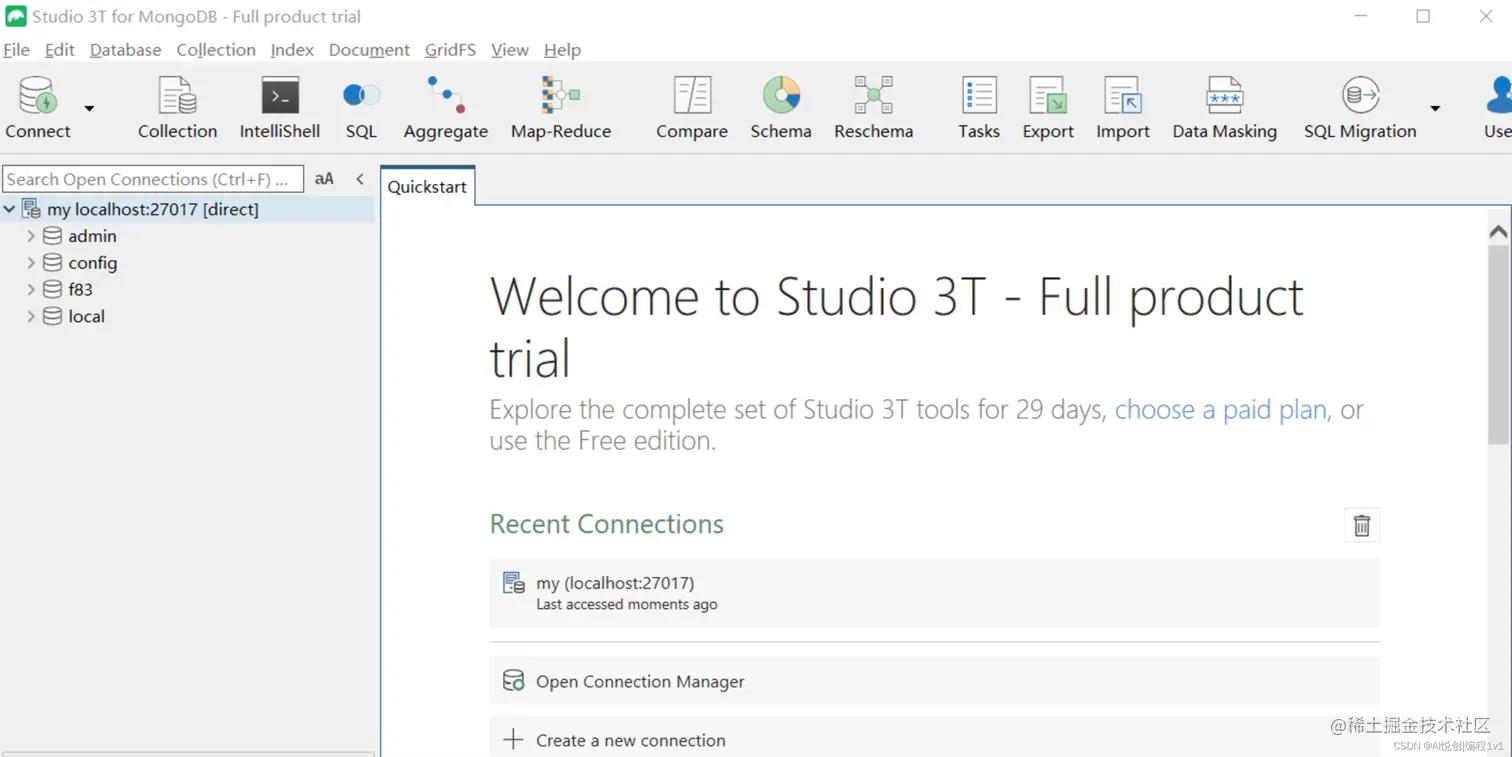Open the SQL Migration dropdown arrow
The width and height of the screenshot is (1512, 757).
pyautogui.click(x=1435, y=108)
